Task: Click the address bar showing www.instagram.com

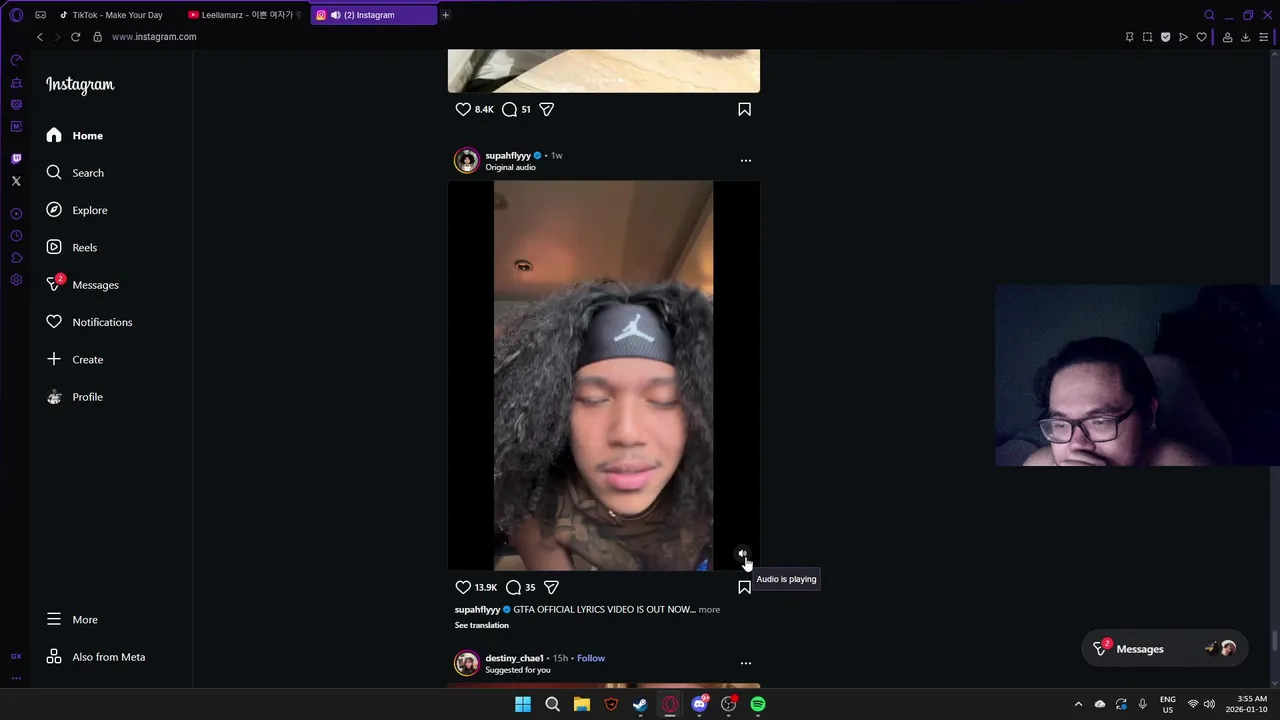Action: coord(154,37)
